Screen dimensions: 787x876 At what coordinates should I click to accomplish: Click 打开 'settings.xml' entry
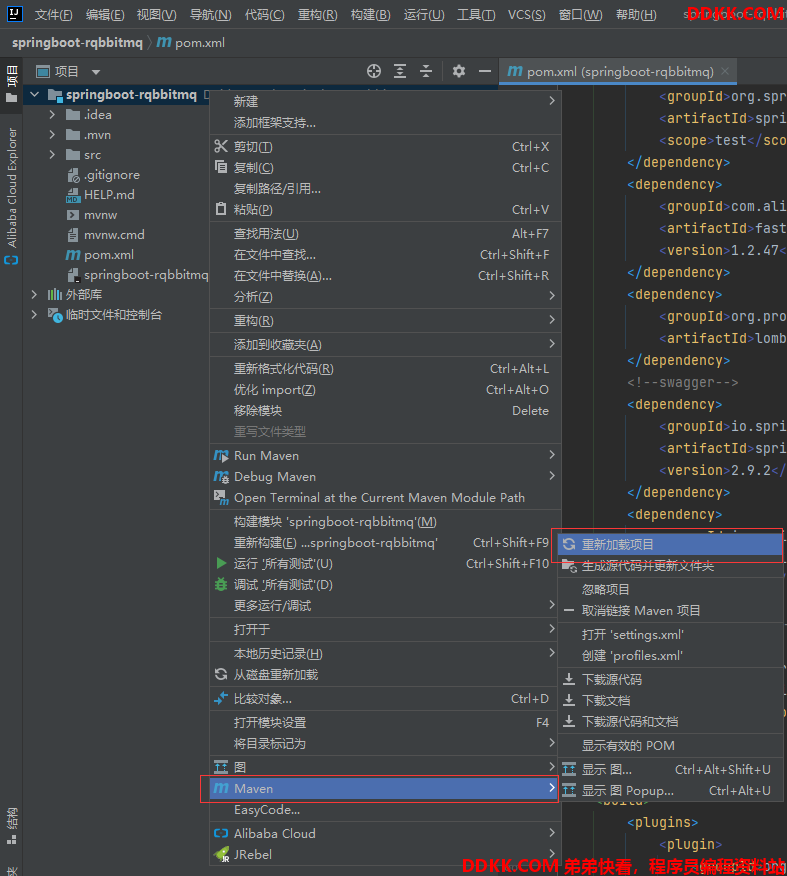point(670,635)
